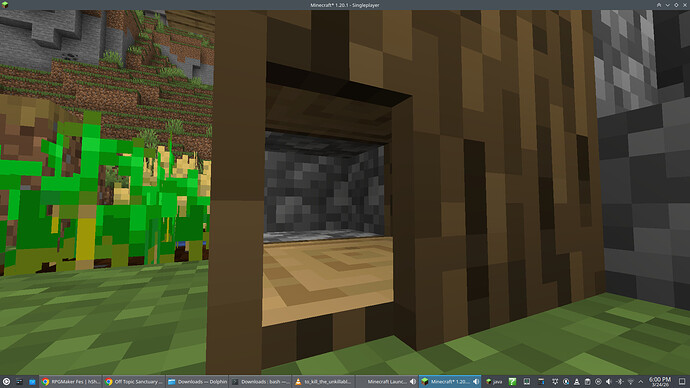This screenshot has height=388, width=690.
Task: Expand hidden system tray icons arrow
Action: coord(640,381)
